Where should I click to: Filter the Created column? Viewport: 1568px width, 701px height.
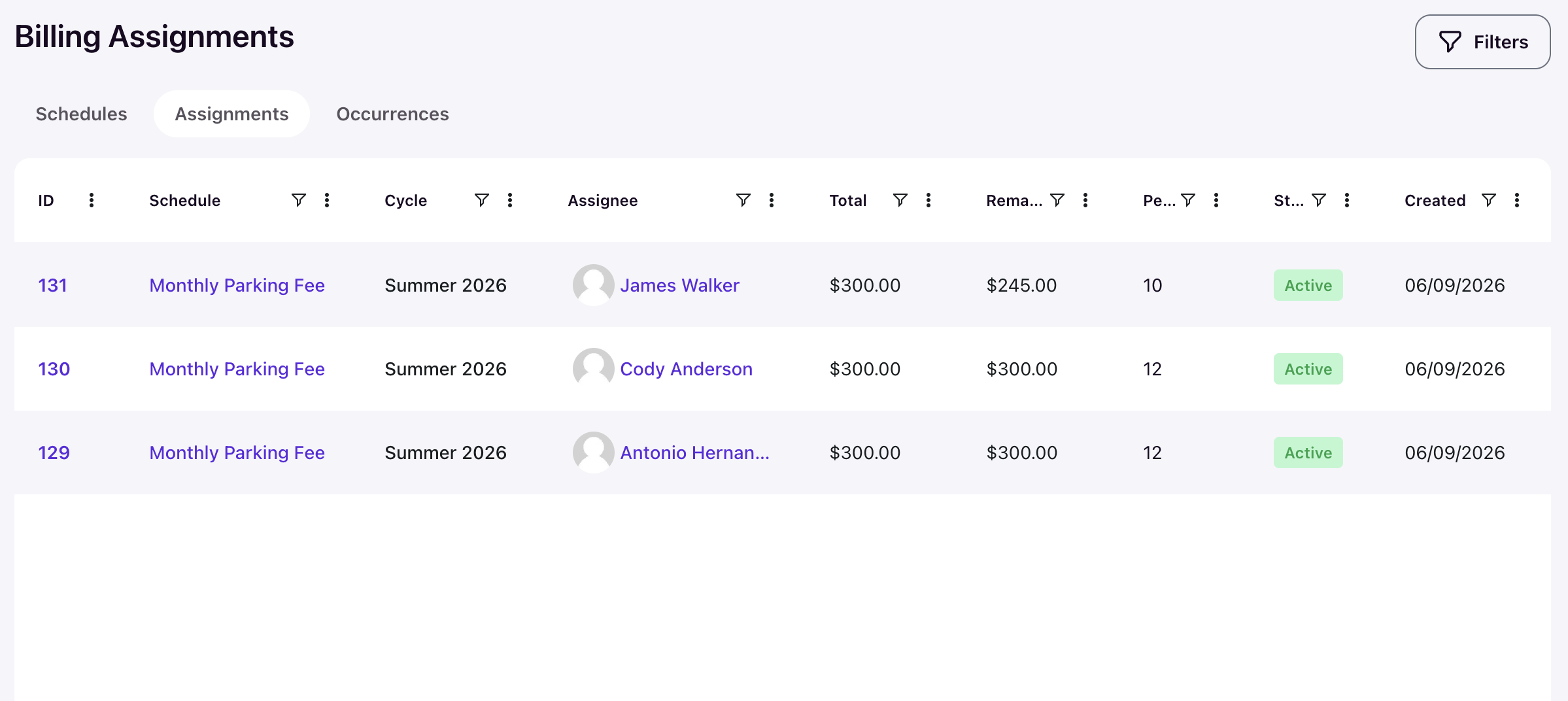point(1488,200)
